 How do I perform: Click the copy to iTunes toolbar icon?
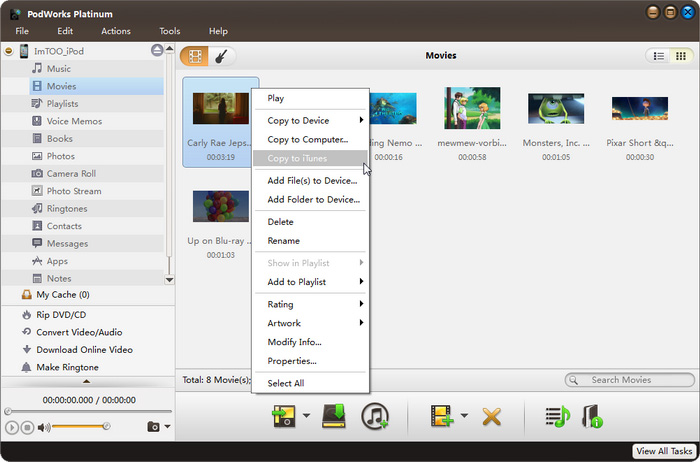coord(375,416)
